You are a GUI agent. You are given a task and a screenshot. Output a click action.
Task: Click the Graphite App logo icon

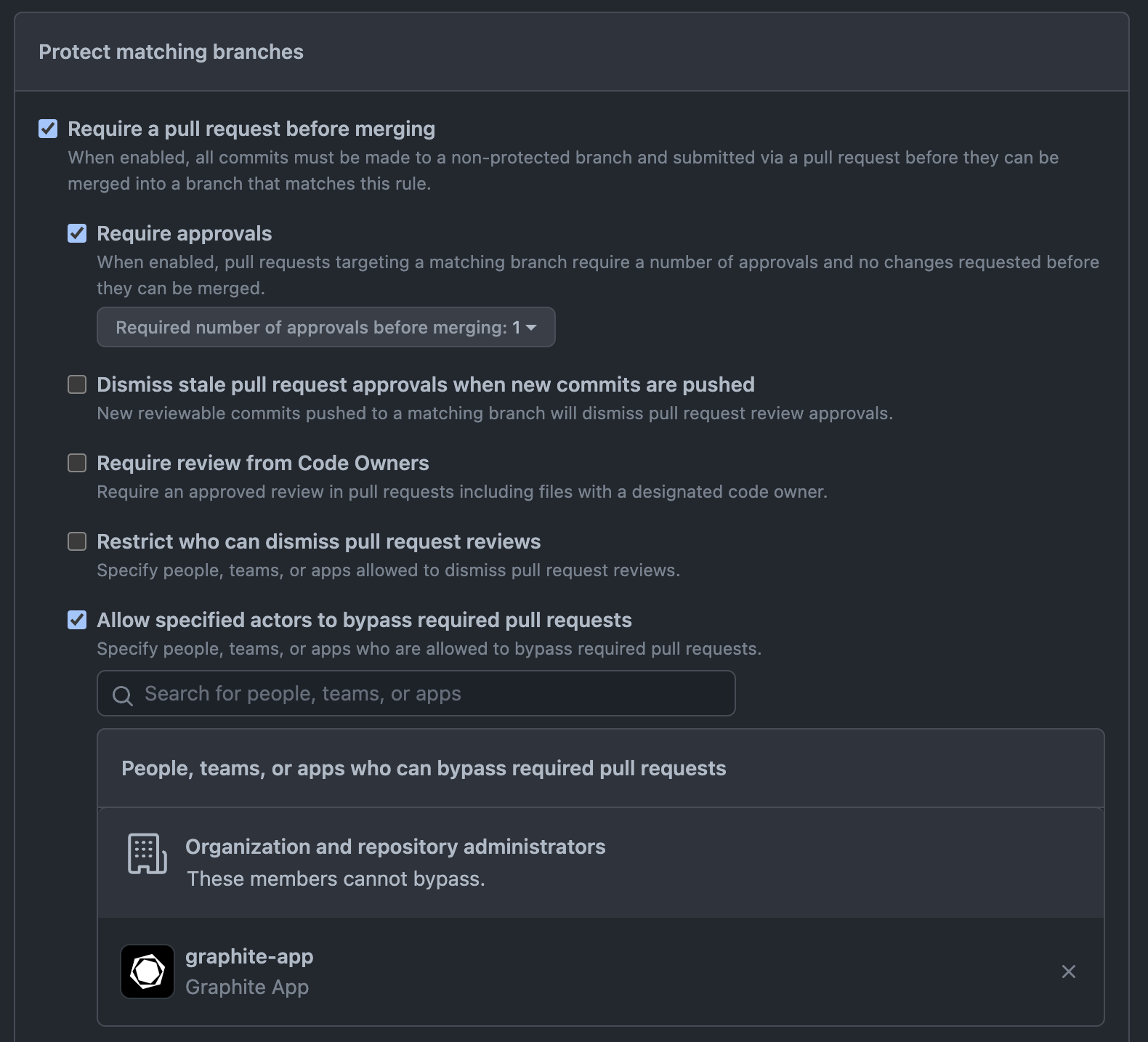[x=147, y=972]
